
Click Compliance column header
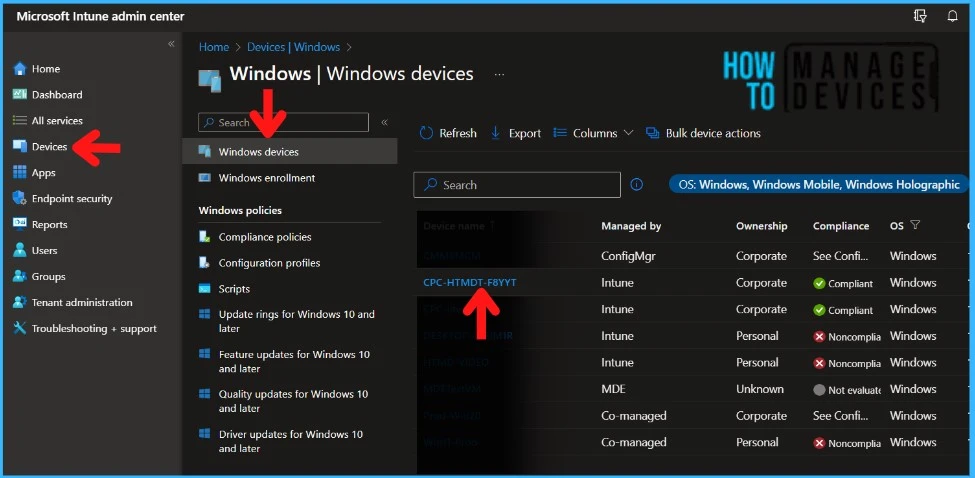[841, 226]
